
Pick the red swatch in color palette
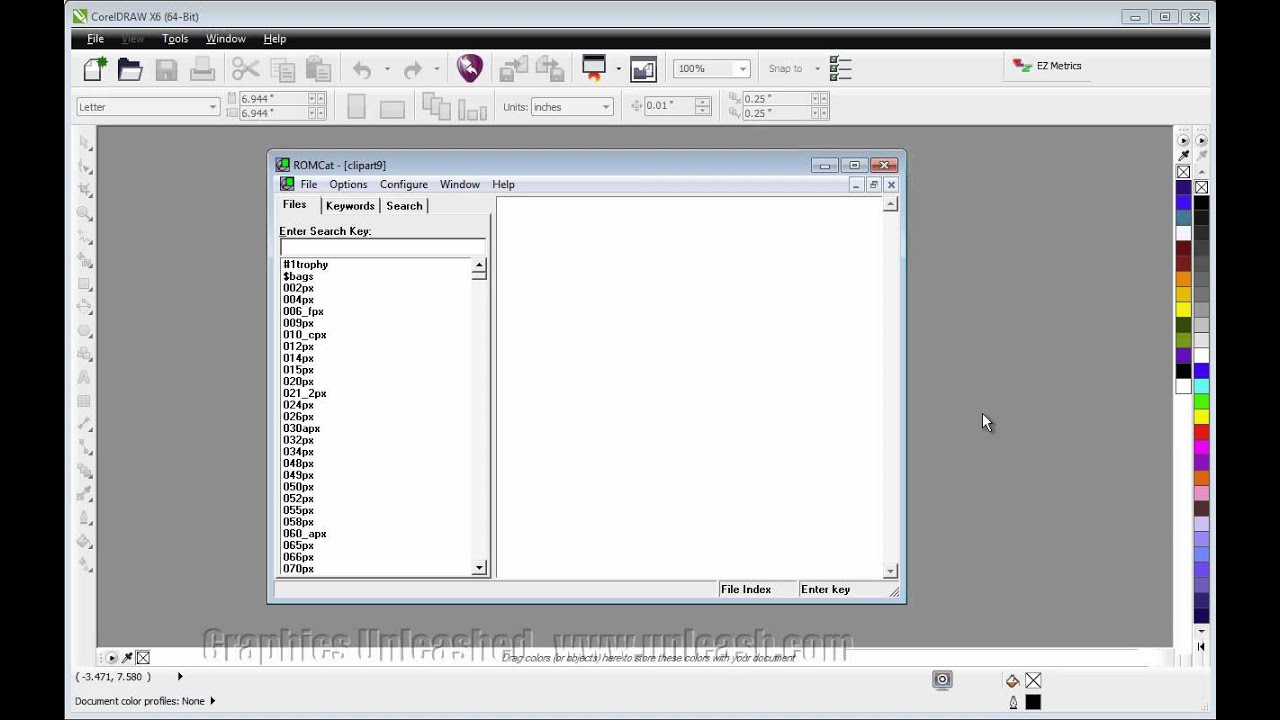point(1201,431)
